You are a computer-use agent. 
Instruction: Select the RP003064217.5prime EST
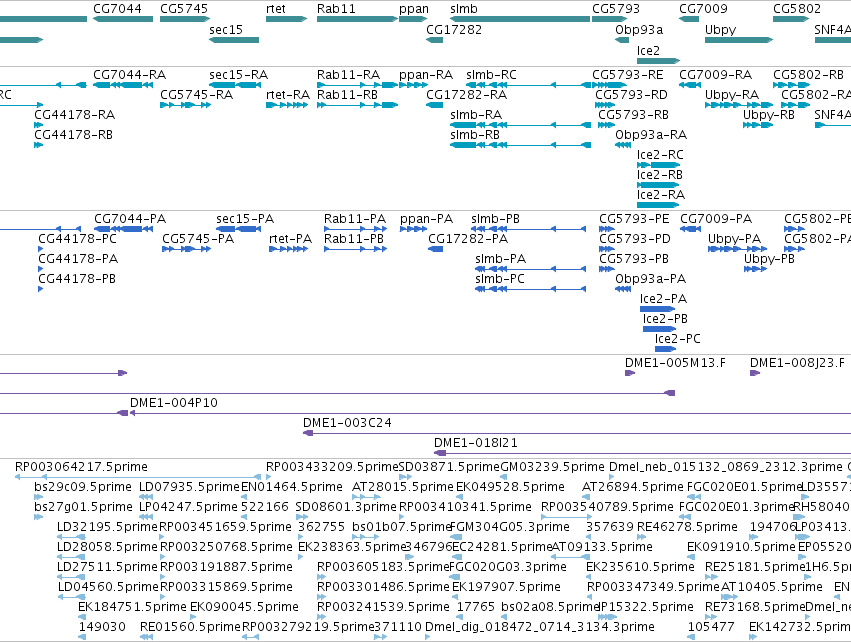pos(138,477)
